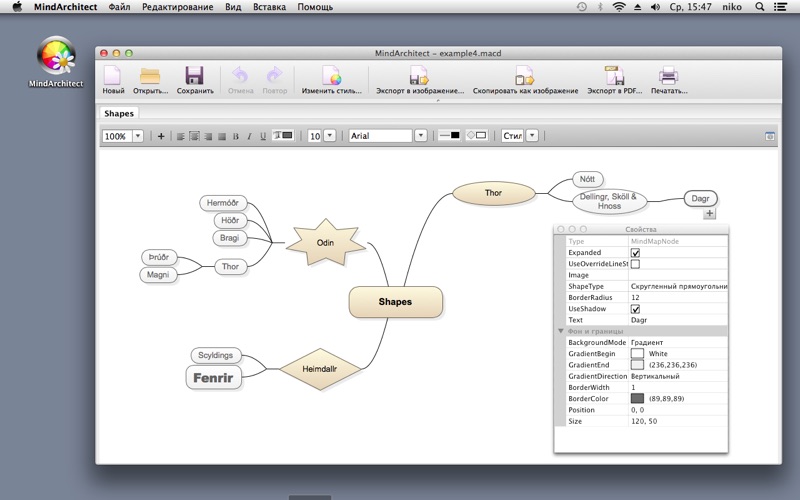Edit the BorderRadius value 12
This screenshot has height=500, width=800.
[678, 297]
